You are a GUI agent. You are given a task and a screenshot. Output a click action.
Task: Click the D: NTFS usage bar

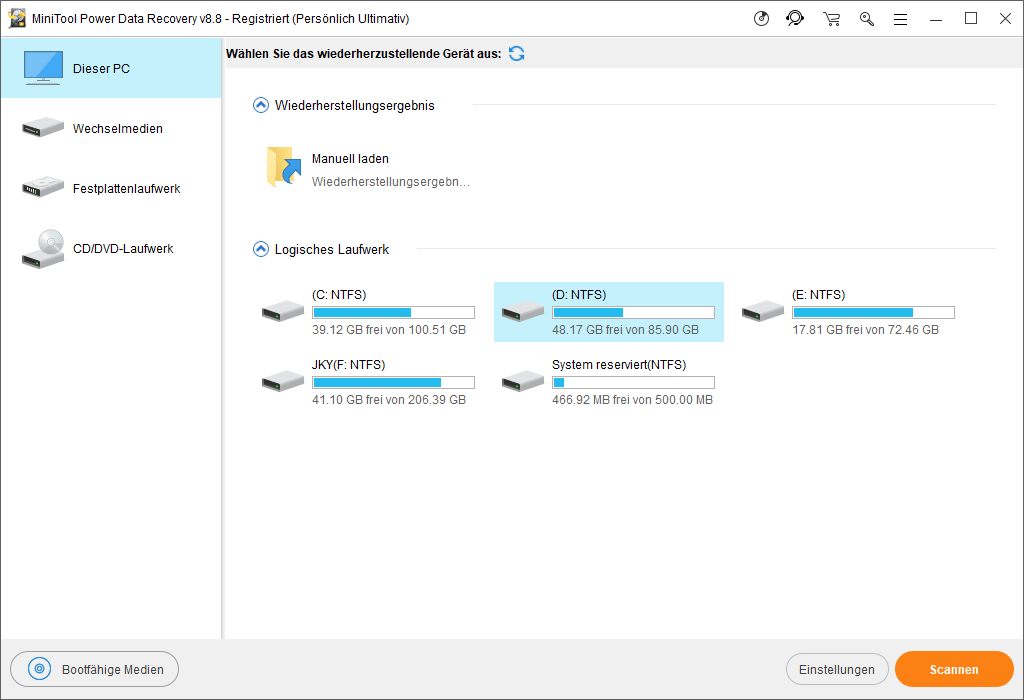(633, 312)
